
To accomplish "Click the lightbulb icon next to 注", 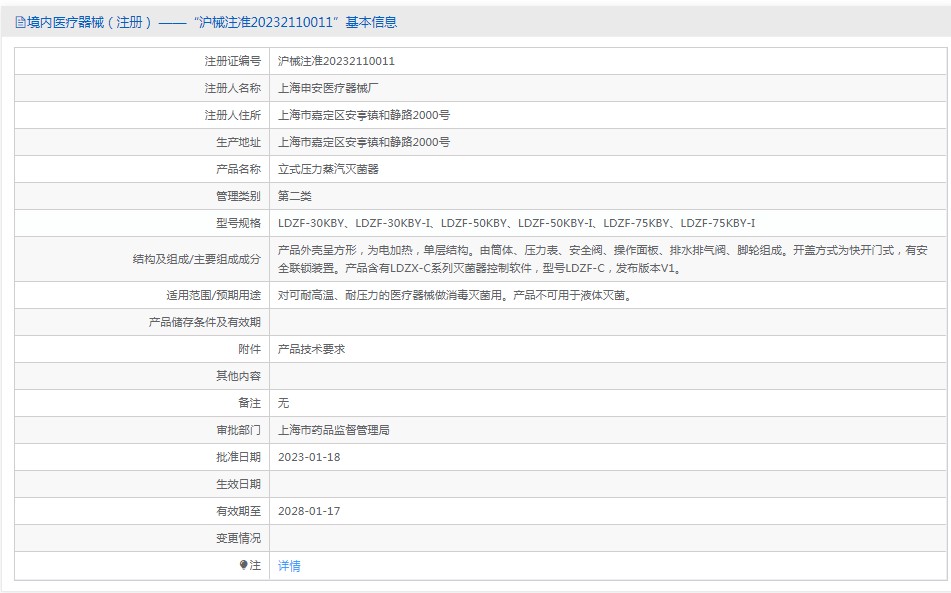I will pos(243,565).
